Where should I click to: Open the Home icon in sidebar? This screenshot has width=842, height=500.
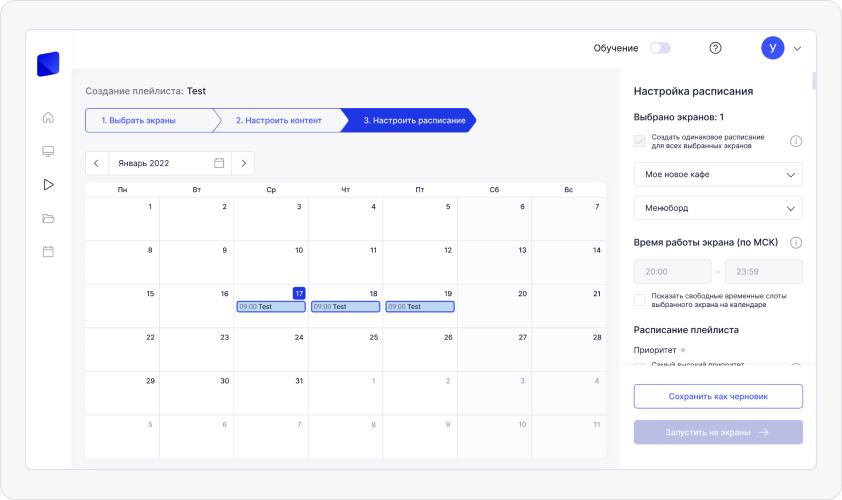pos(48,118)
